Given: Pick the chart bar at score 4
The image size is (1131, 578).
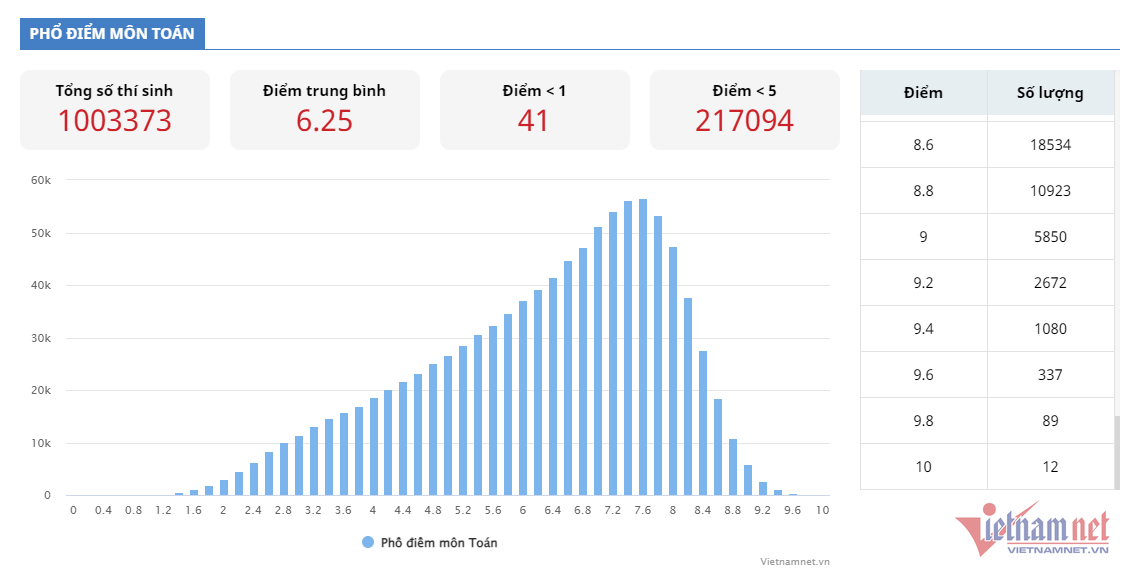Looking at the screenshot, I should coord(374,447).
